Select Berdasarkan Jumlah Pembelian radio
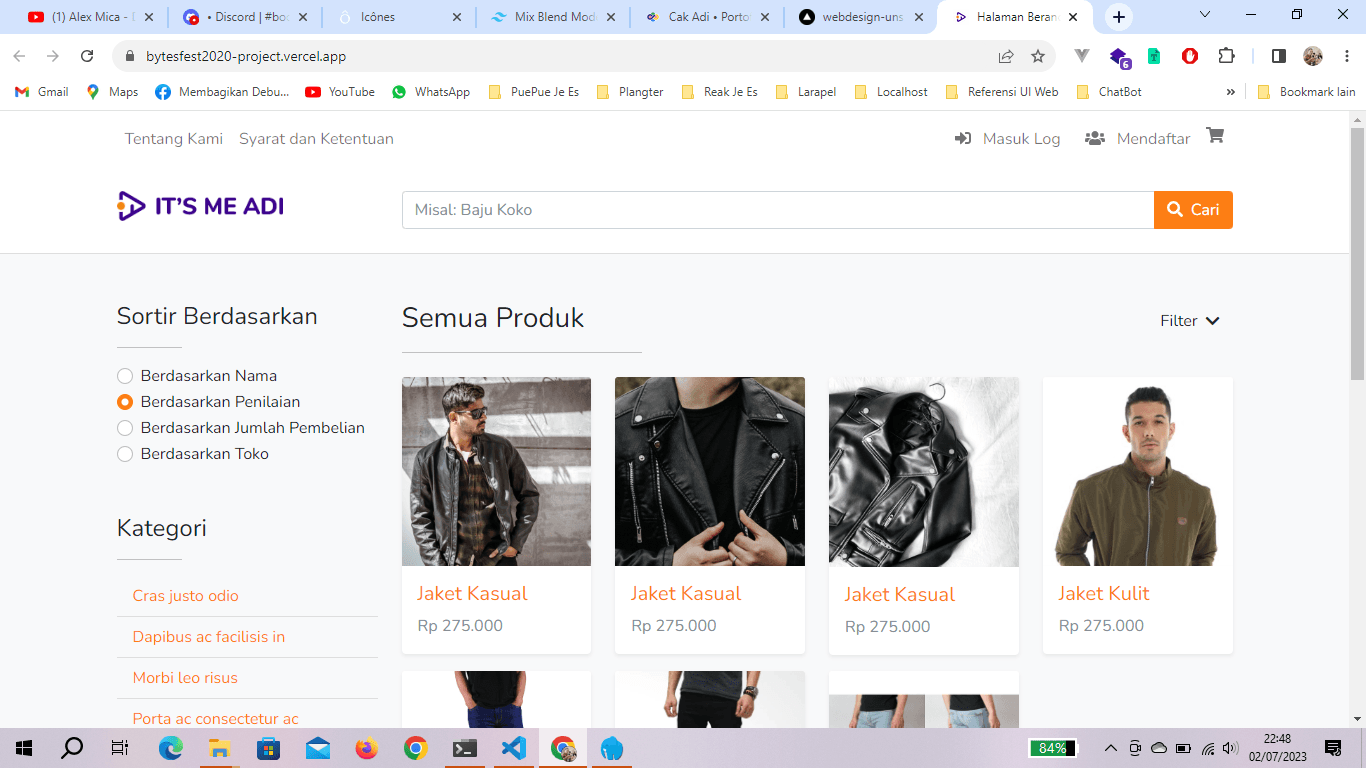 pyautogui.click(x=125, y=428)
